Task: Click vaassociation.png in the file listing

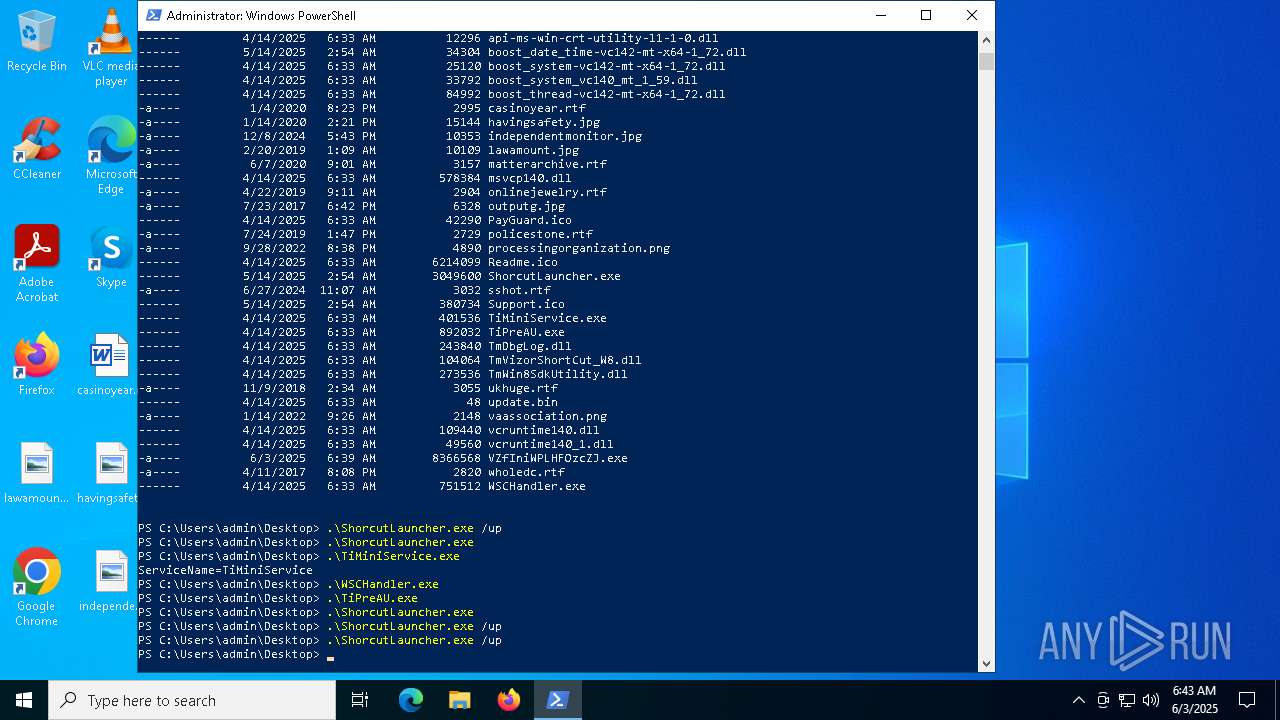Action: coord(547,416)
